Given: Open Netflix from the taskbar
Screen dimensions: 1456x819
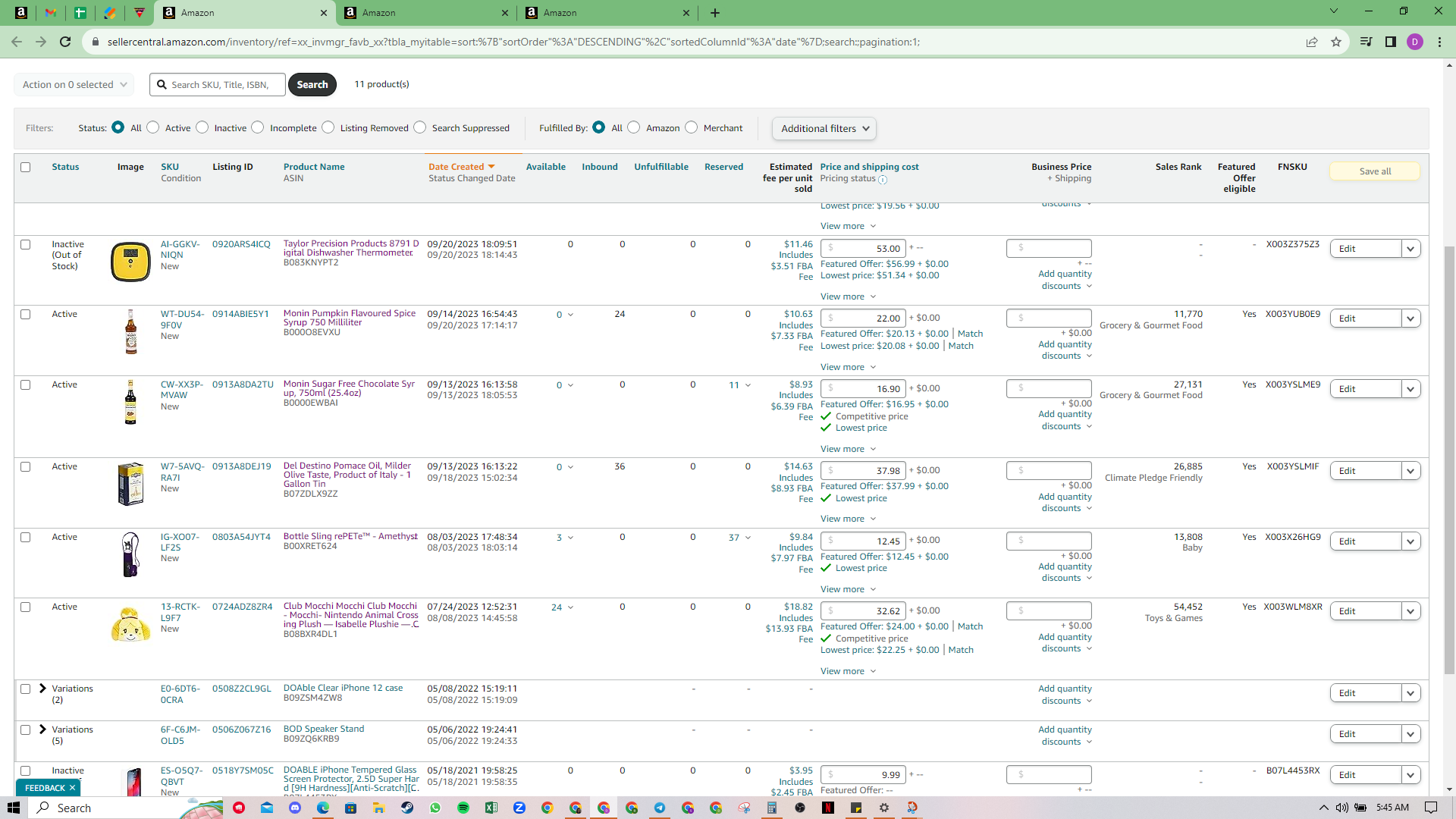Looking at the screenshot, I should (828, 808).
